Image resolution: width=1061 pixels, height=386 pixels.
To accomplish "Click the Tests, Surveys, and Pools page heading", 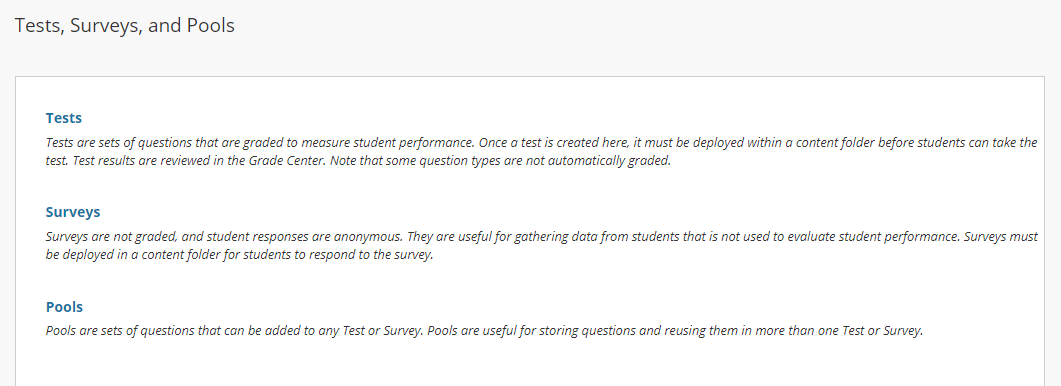I will click(125, 26).
